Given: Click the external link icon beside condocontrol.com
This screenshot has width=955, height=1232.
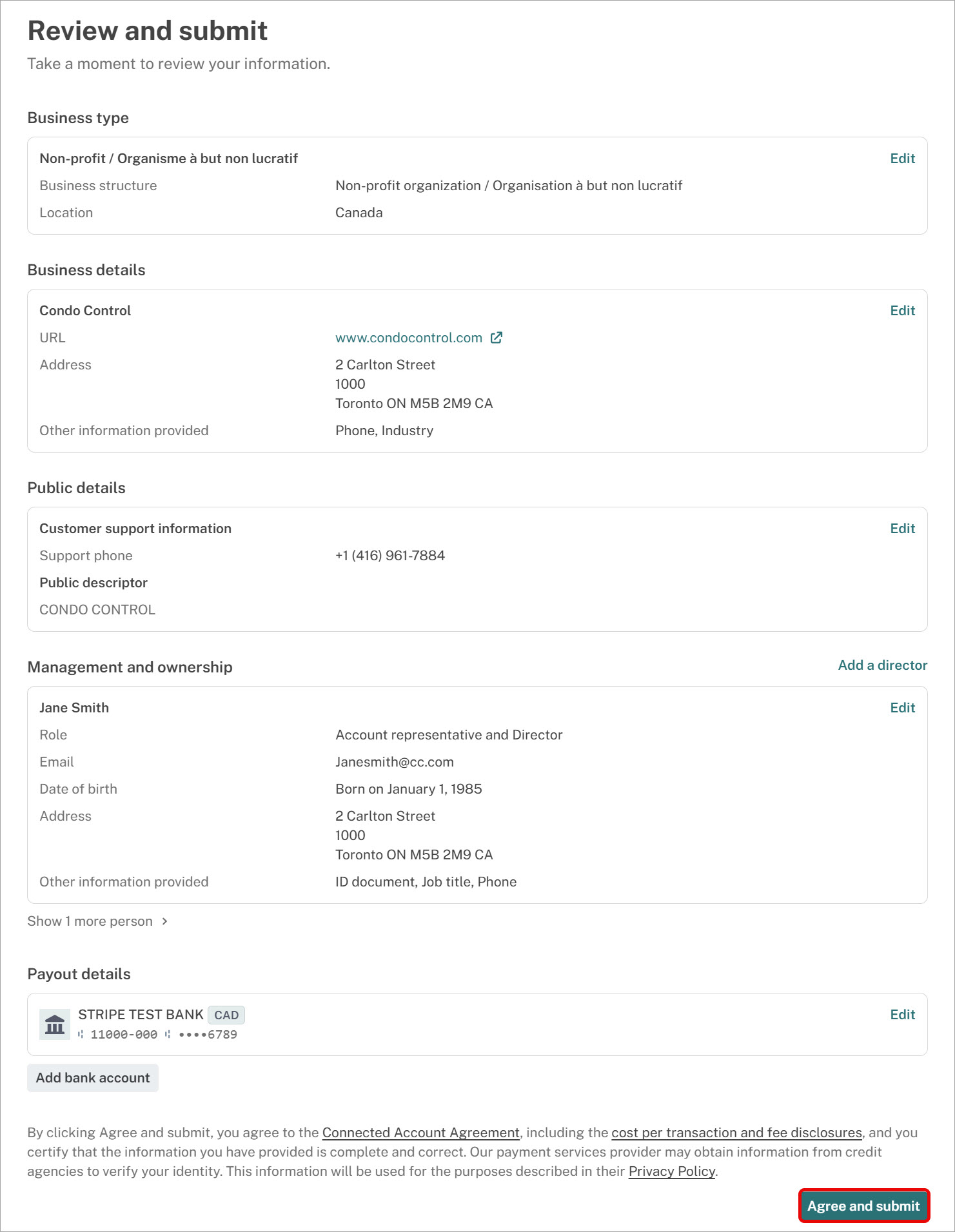Looking at the screenshot, I should point(496,338).
